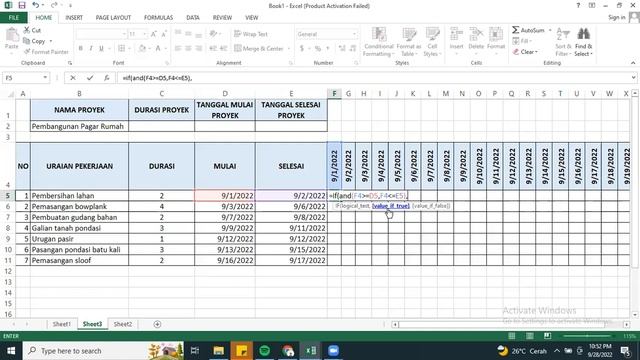Cancel formula entry with the X icon
Screen dimensions: 640x360
pos(73,78)
